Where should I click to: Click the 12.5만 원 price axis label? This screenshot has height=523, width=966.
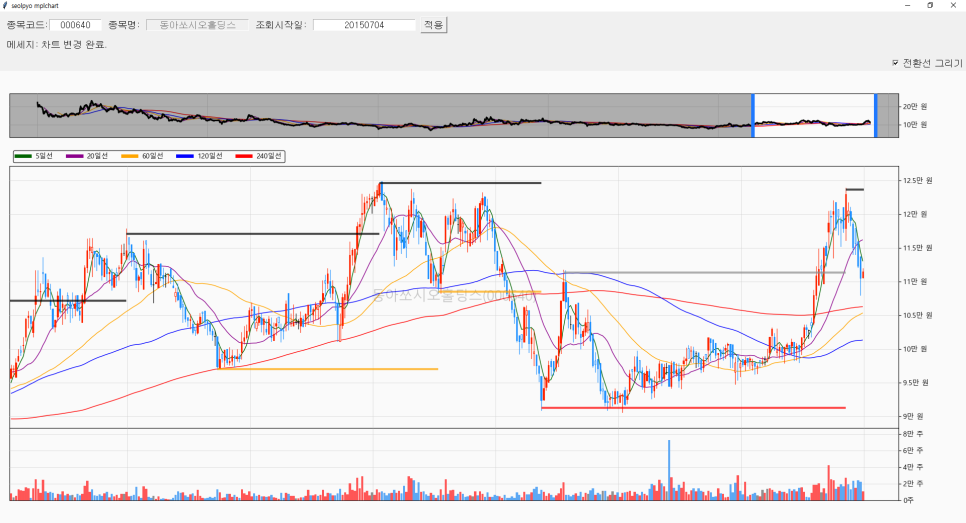coord(918,180)
